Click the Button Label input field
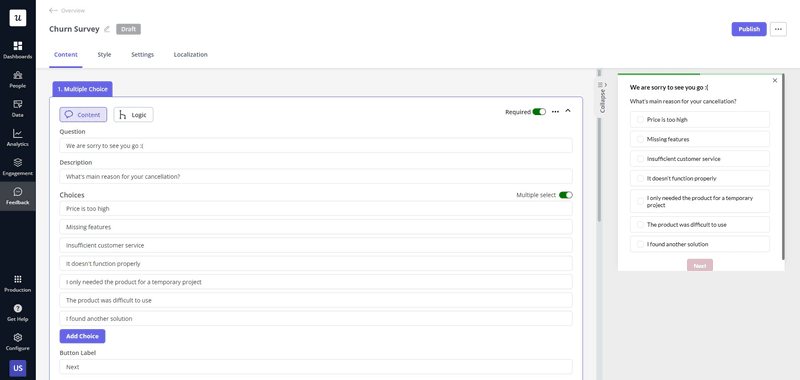The width and height of the screenshot is (800, 380). (316, 367)
